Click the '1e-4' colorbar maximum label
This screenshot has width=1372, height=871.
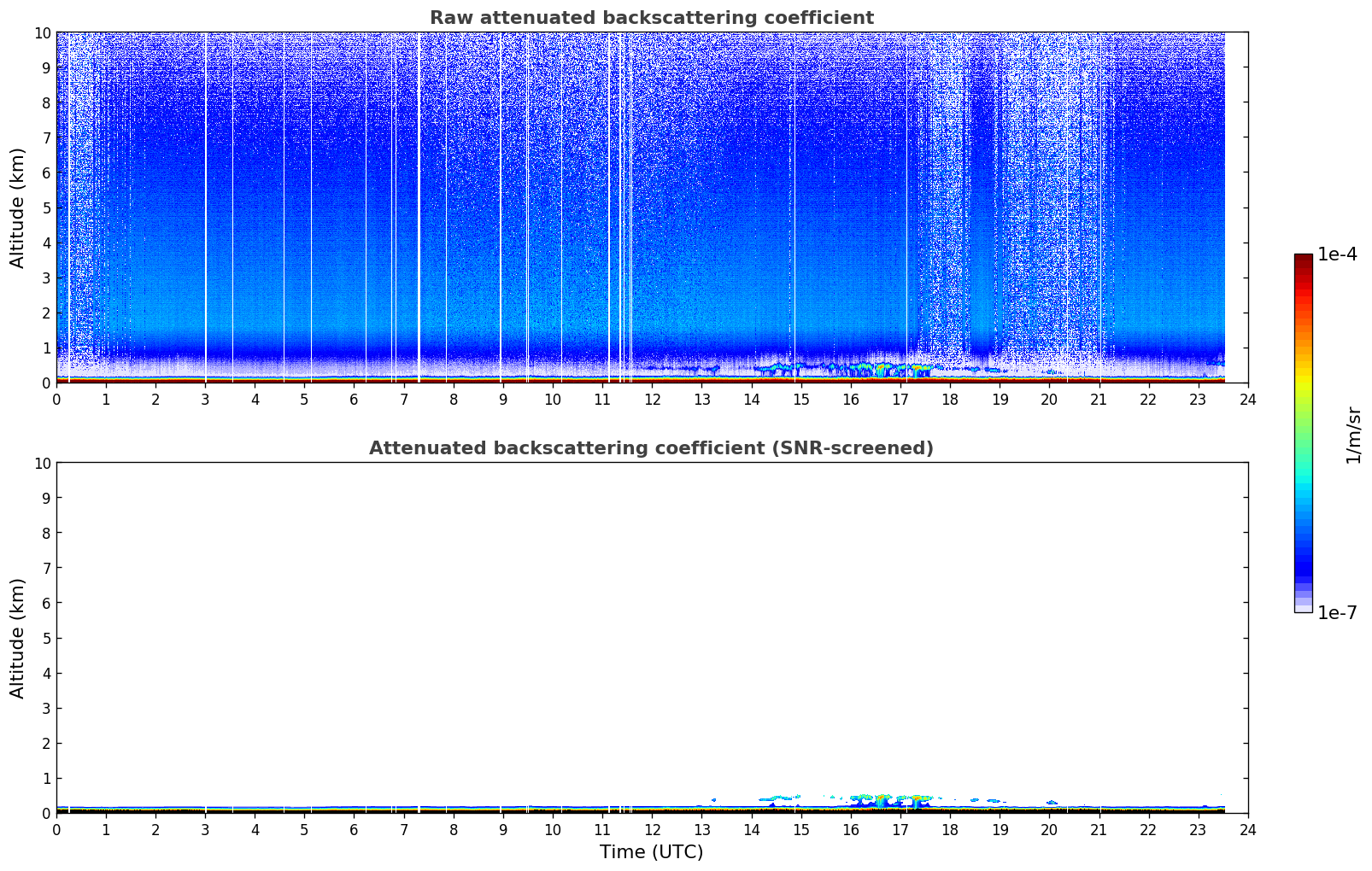[x=1337, y=254]
